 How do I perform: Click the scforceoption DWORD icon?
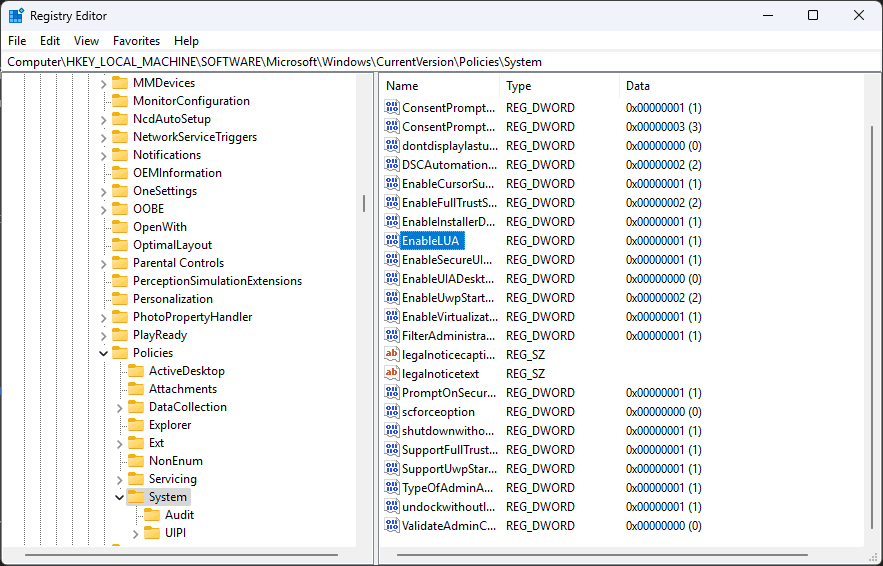pos(391,412)
